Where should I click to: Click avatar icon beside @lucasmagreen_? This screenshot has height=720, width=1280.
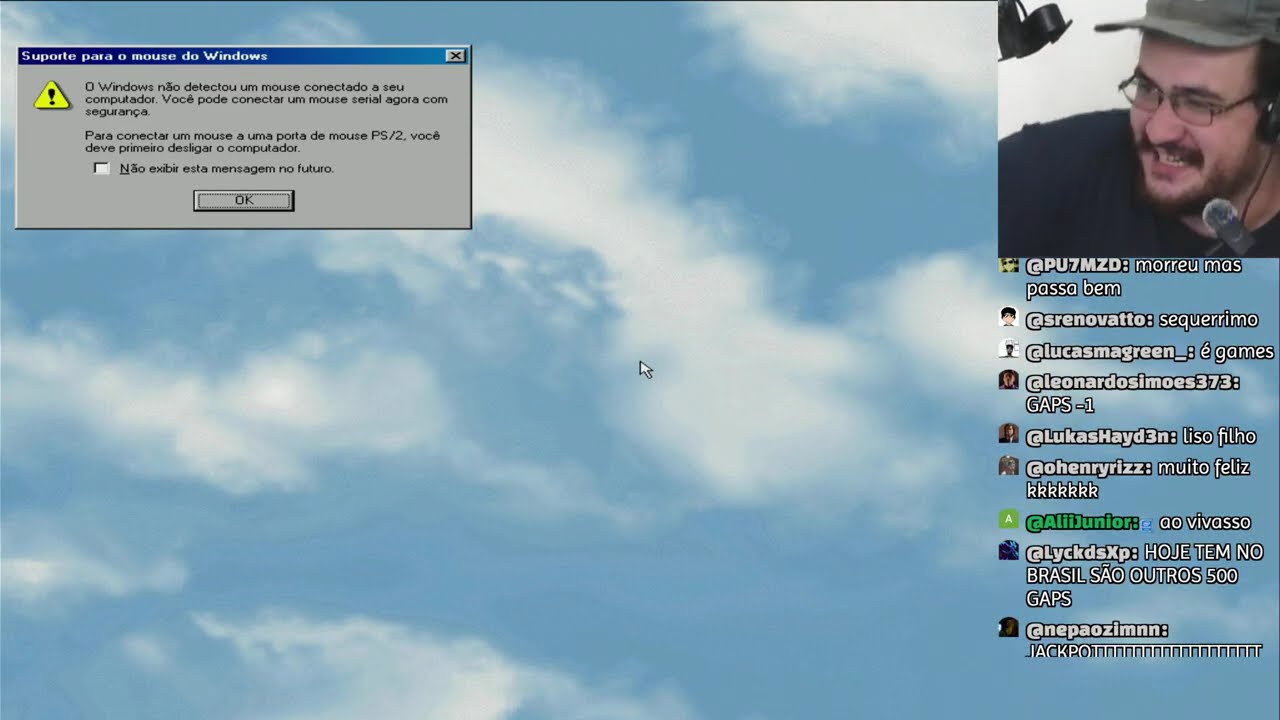tap(1008, 350)
